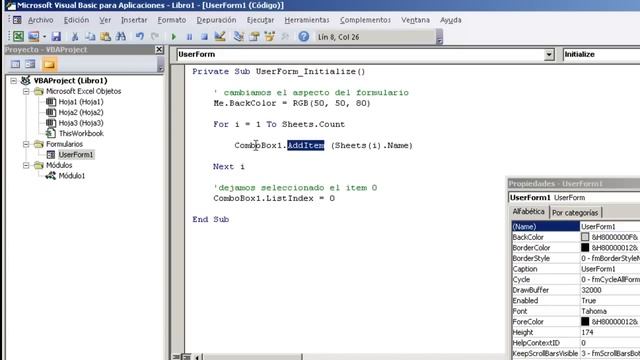Click the ForeColor black swatch
Screen dimensions: 640x360
585,322
